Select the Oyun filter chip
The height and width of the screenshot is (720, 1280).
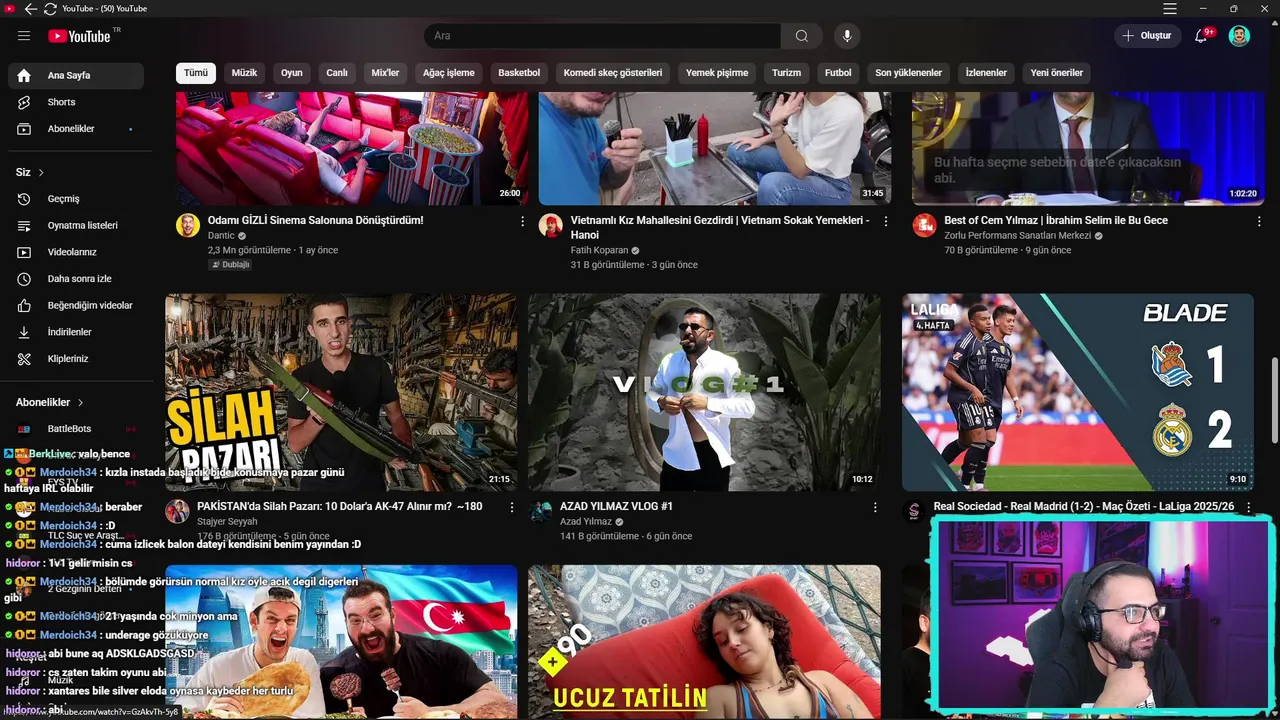point(292,73)
